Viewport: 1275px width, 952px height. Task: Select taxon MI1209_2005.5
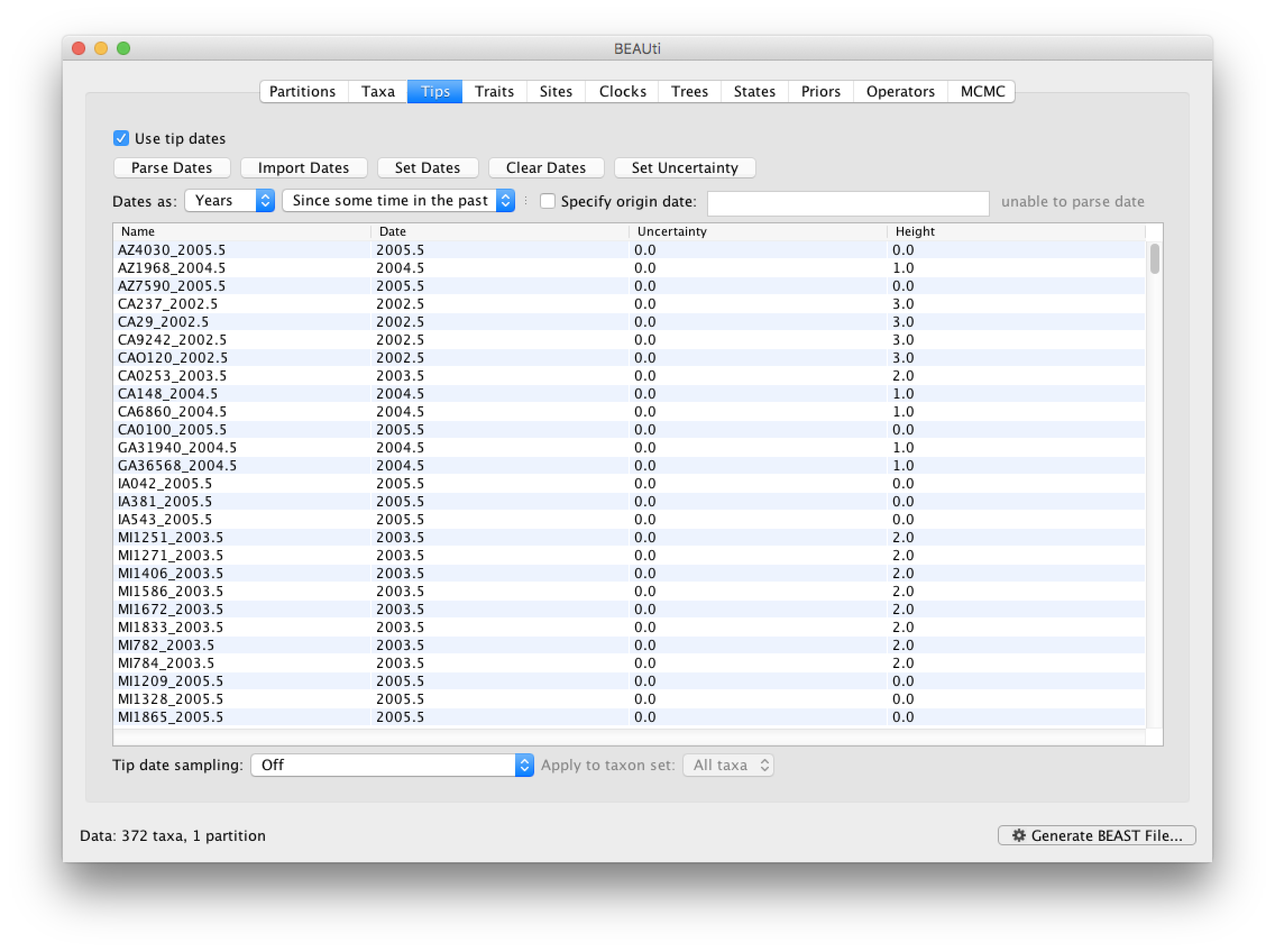point(171,681)
